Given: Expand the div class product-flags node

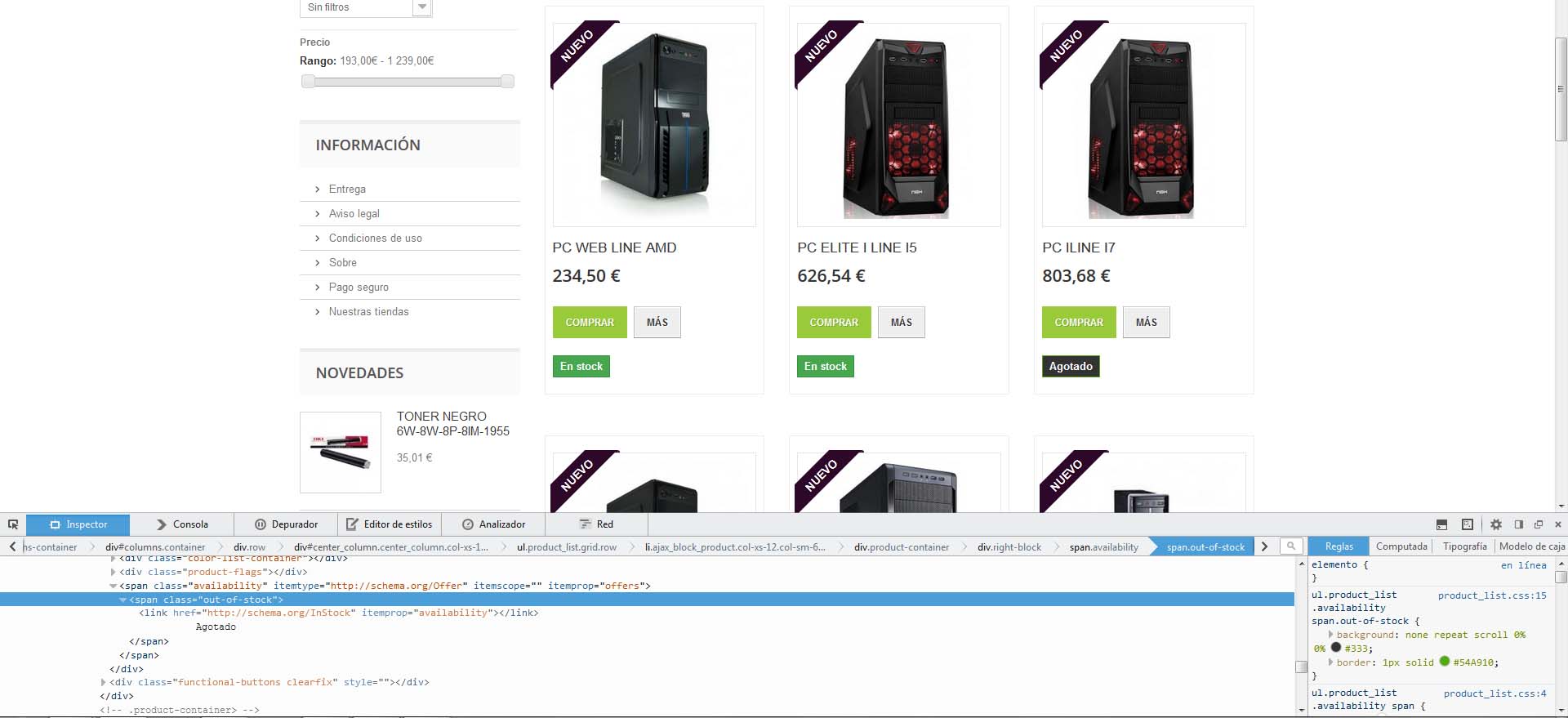Looking at the screenshot, I should 114,572.
